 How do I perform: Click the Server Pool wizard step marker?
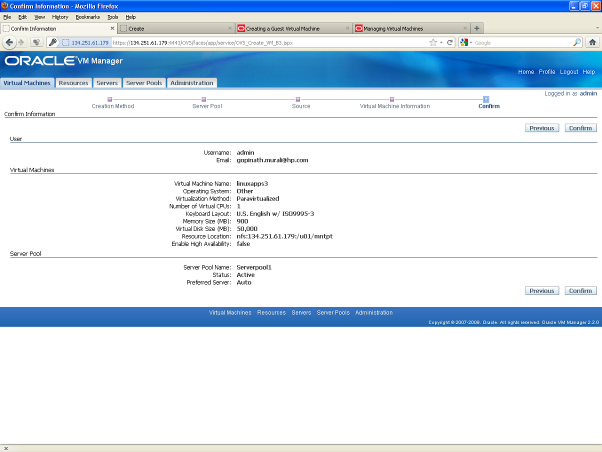204,99
